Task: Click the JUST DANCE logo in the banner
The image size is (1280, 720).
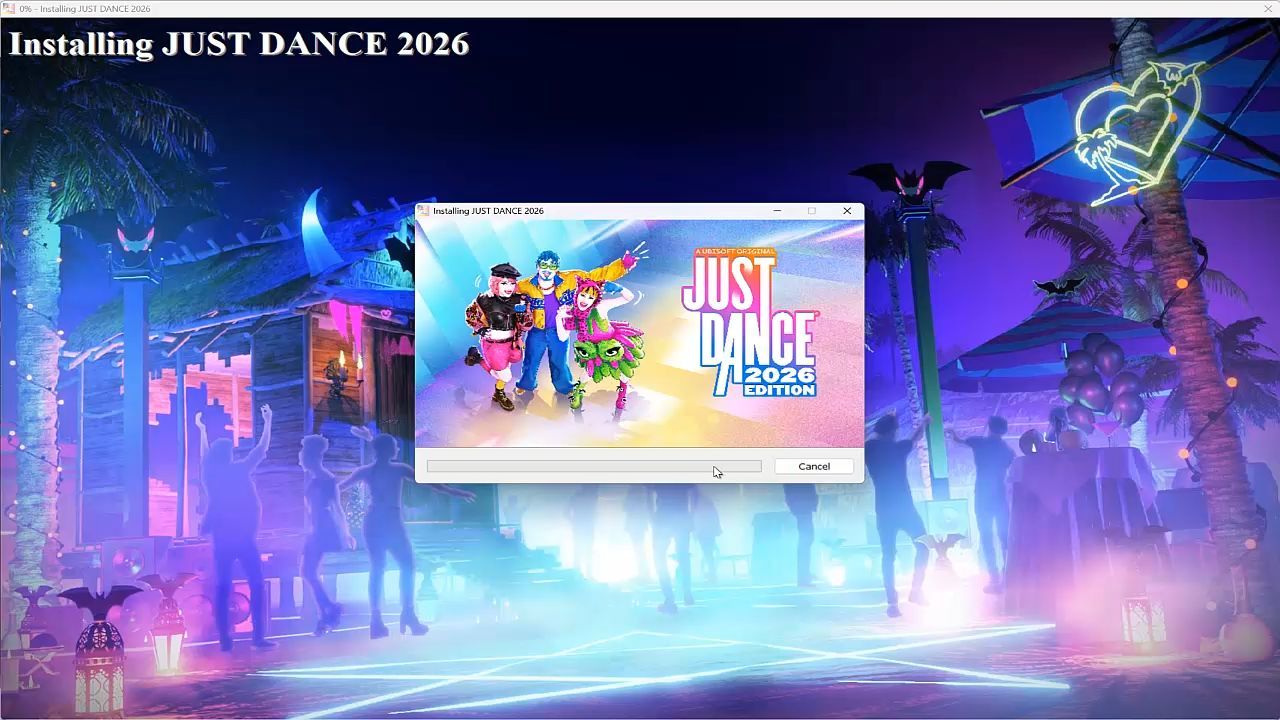Action: tap(748, 310)
